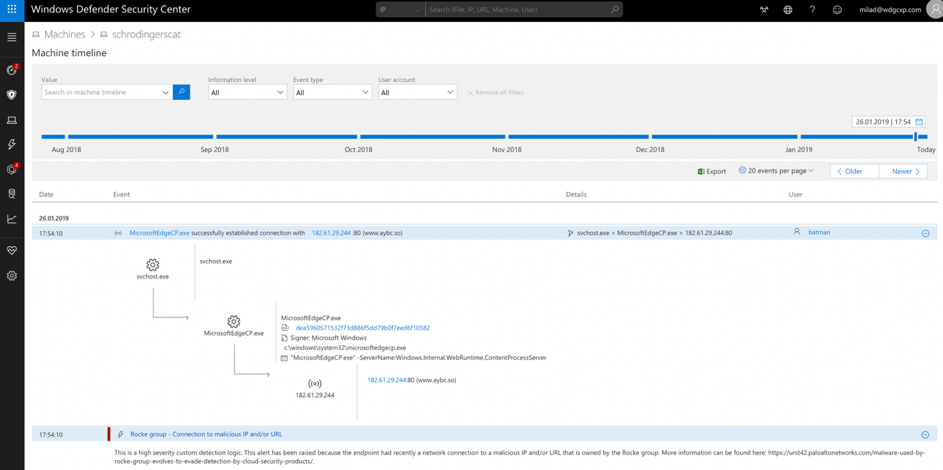Open the help question mark icon
Image resolution: width=943 pixels, height=470 pixels.
click(812, 10)
